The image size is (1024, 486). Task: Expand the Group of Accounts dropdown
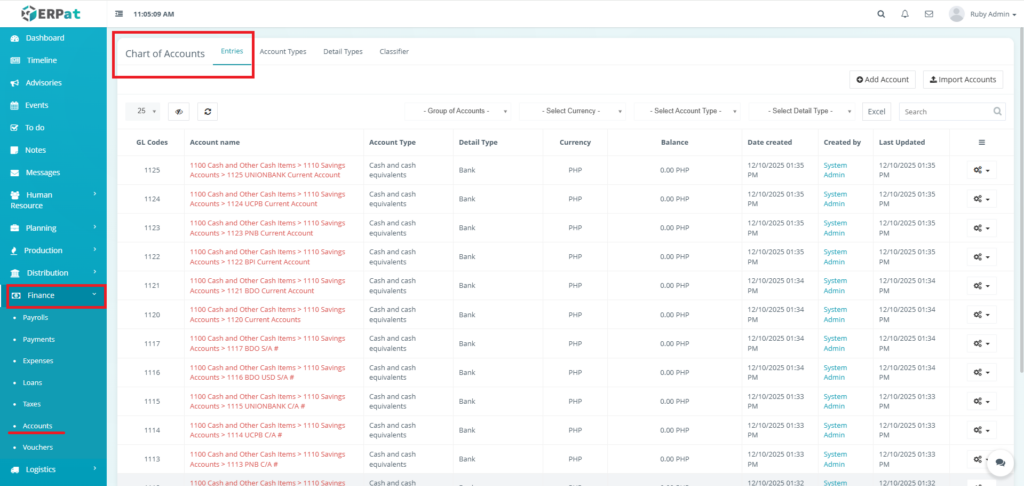(460, 112)
